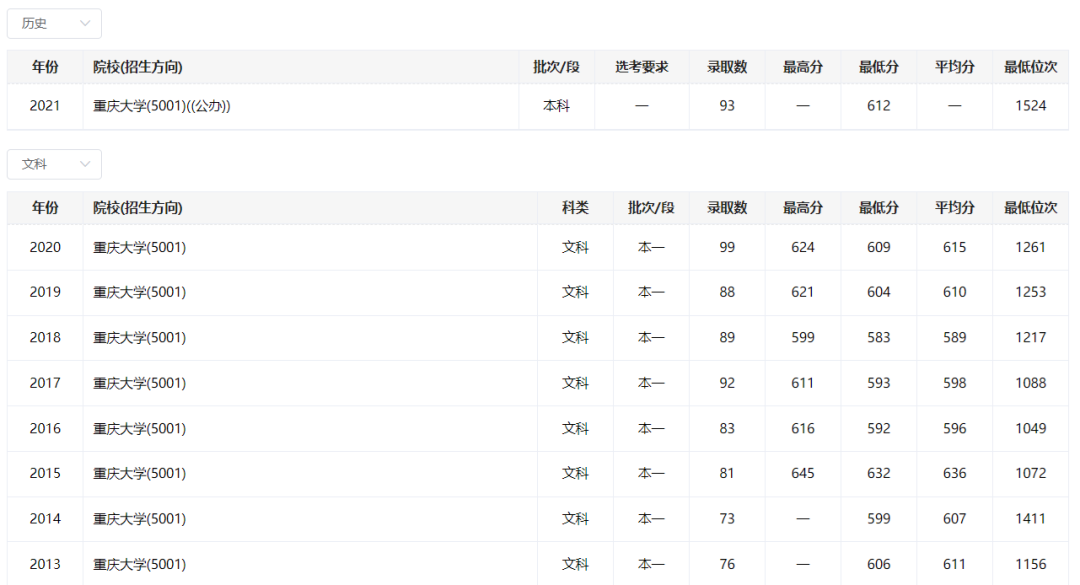1080x585 pixels.
Task: Click the 最低位次 header in 文科 table
Action: click(1030, 208)
